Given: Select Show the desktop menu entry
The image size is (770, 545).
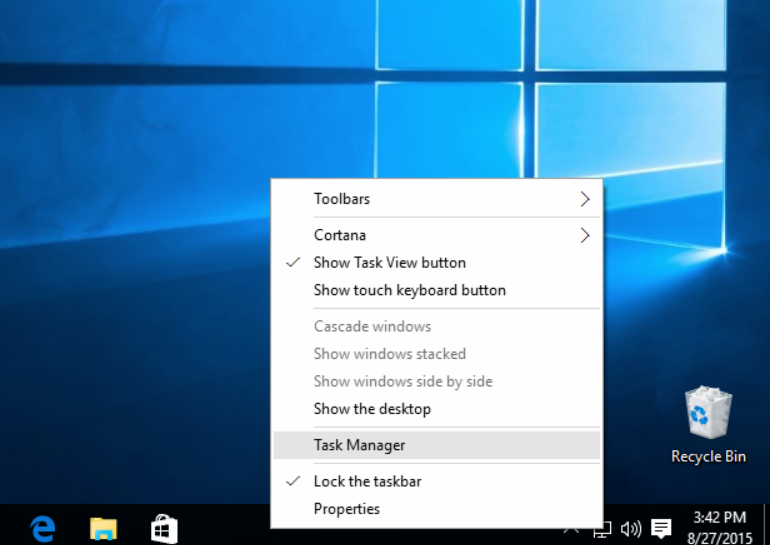Looking at the screenshot, I should [x=372, y=409].
